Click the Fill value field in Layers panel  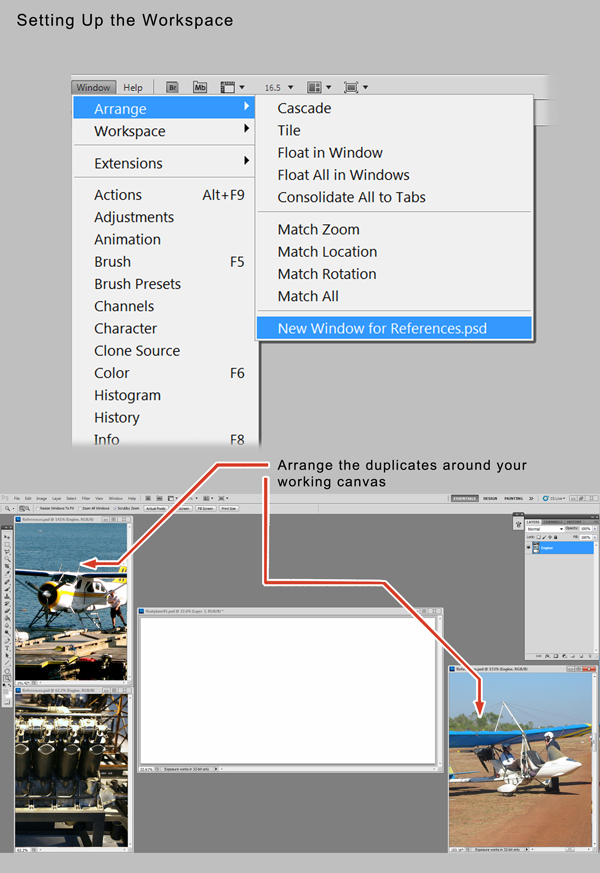pyautogui.click(x=586, y=537)
